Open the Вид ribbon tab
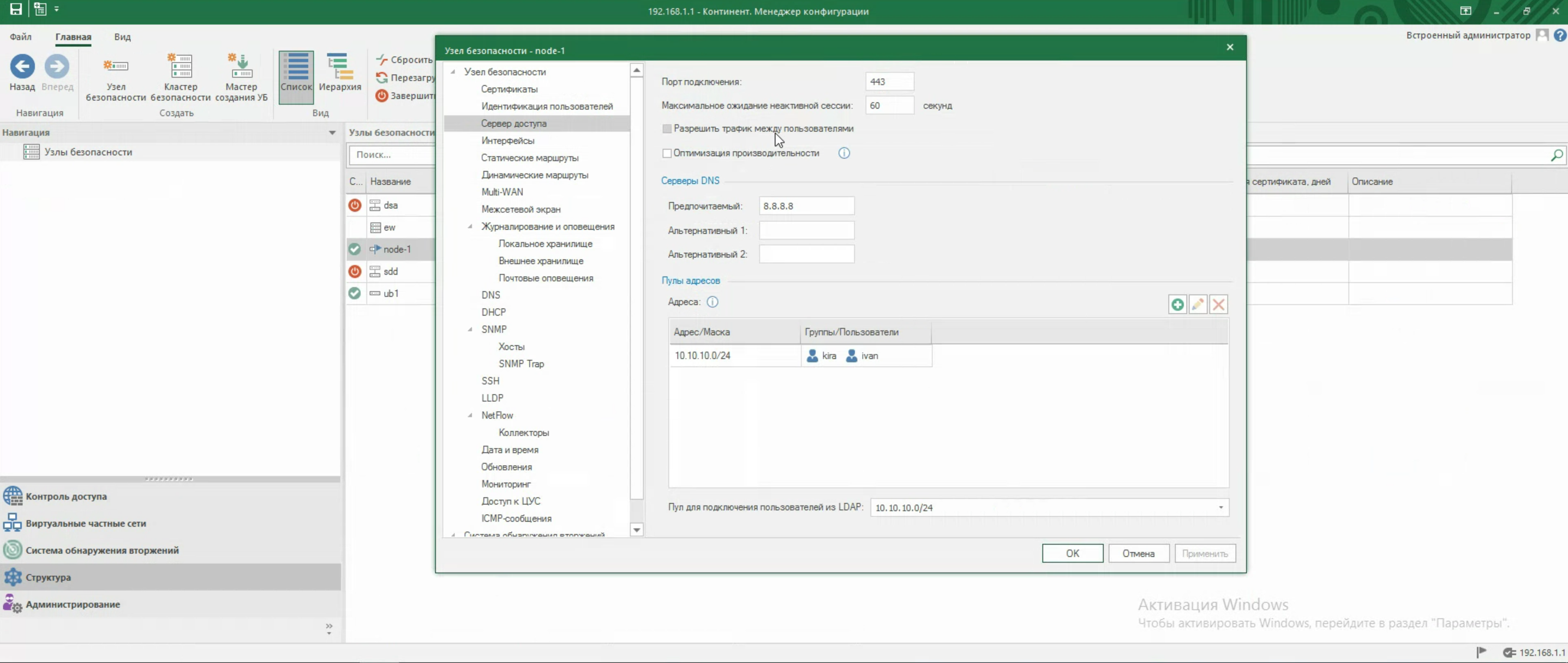The image size is (1568, 663). click(x=122, y=37)
